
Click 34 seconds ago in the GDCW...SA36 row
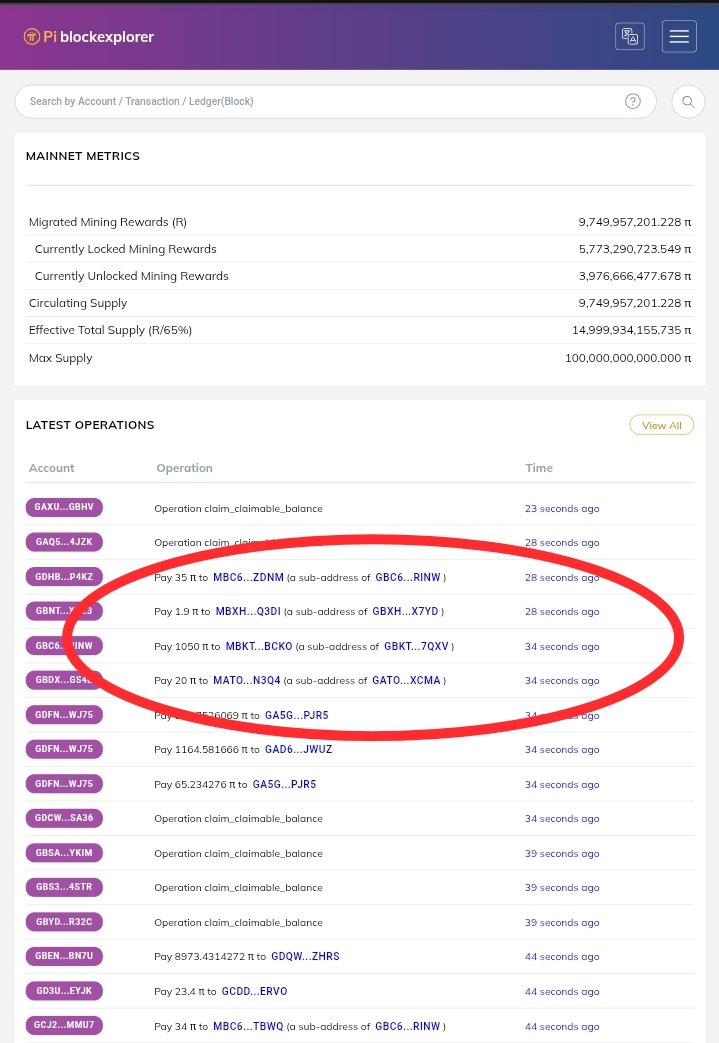(562, 819)
